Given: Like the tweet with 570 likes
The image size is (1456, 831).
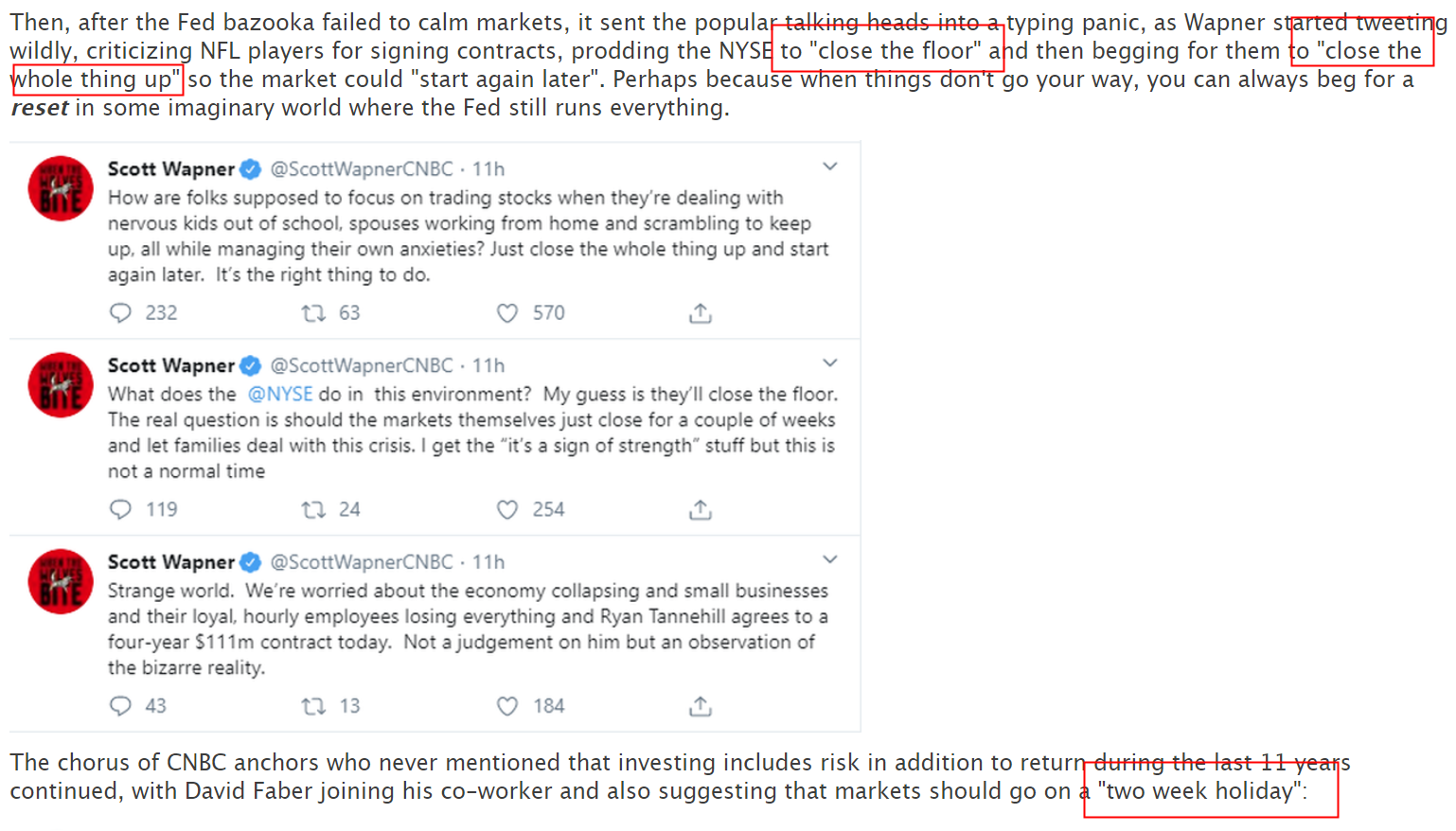Looking at the screenshot, I should click(x=507, y=313).
